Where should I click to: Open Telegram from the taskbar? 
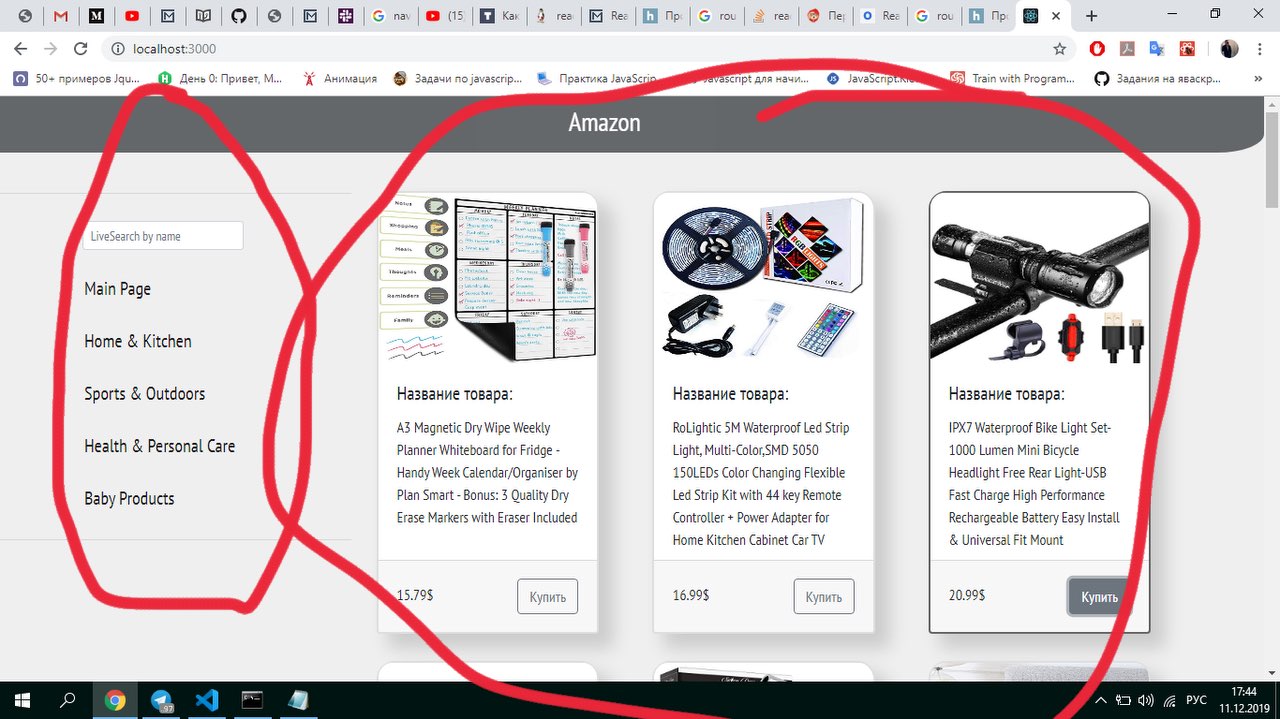click(x=162, y=700)
